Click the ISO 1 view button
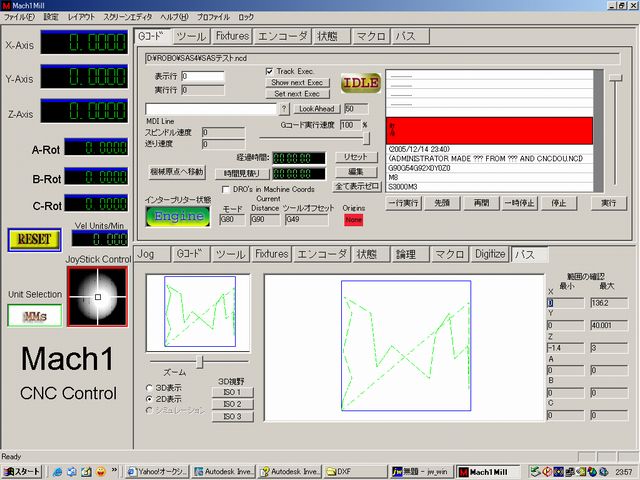The width and height of the screenshot is (640, 480). point(233,392)
